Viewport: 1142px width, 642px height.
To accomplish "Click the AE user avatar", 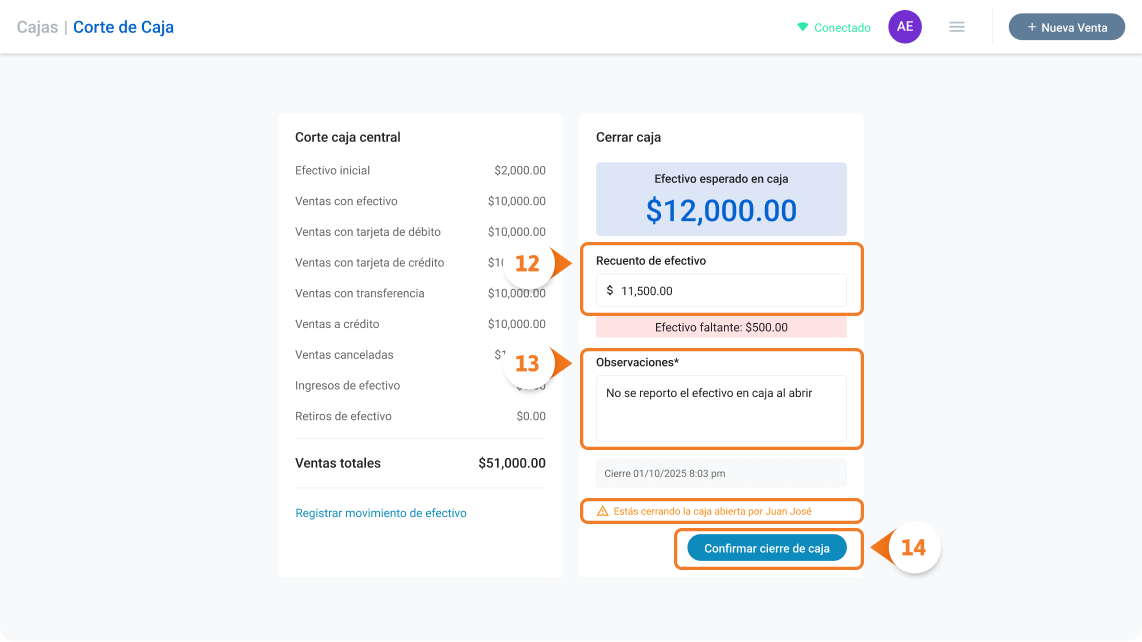I will (x=905, y=27).
